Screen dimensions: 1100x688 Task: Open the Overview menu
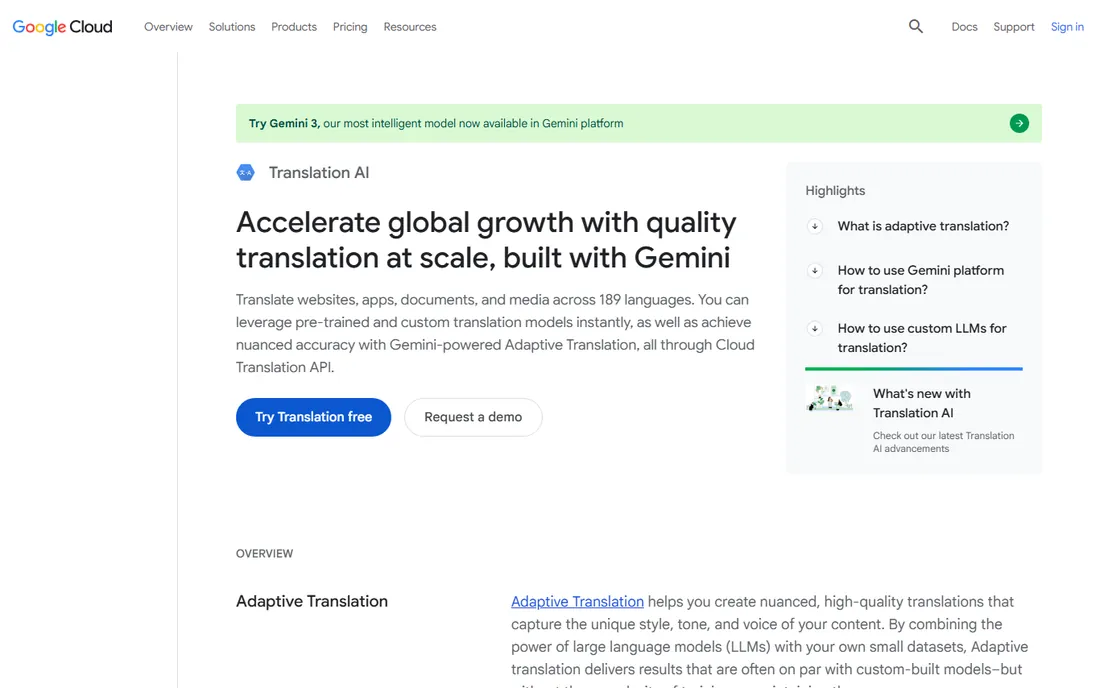(168, 27)
